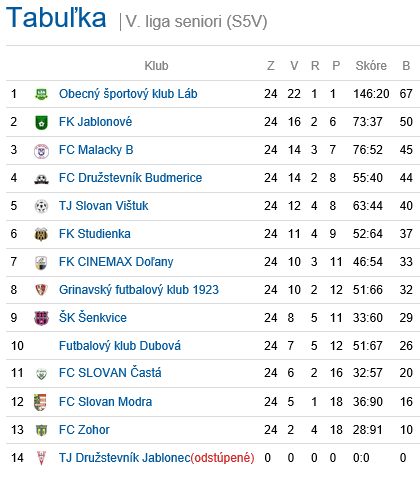The height and width of the screenshot is (479, 420).
Task: Click the Skóre column header
Action: 371,66
